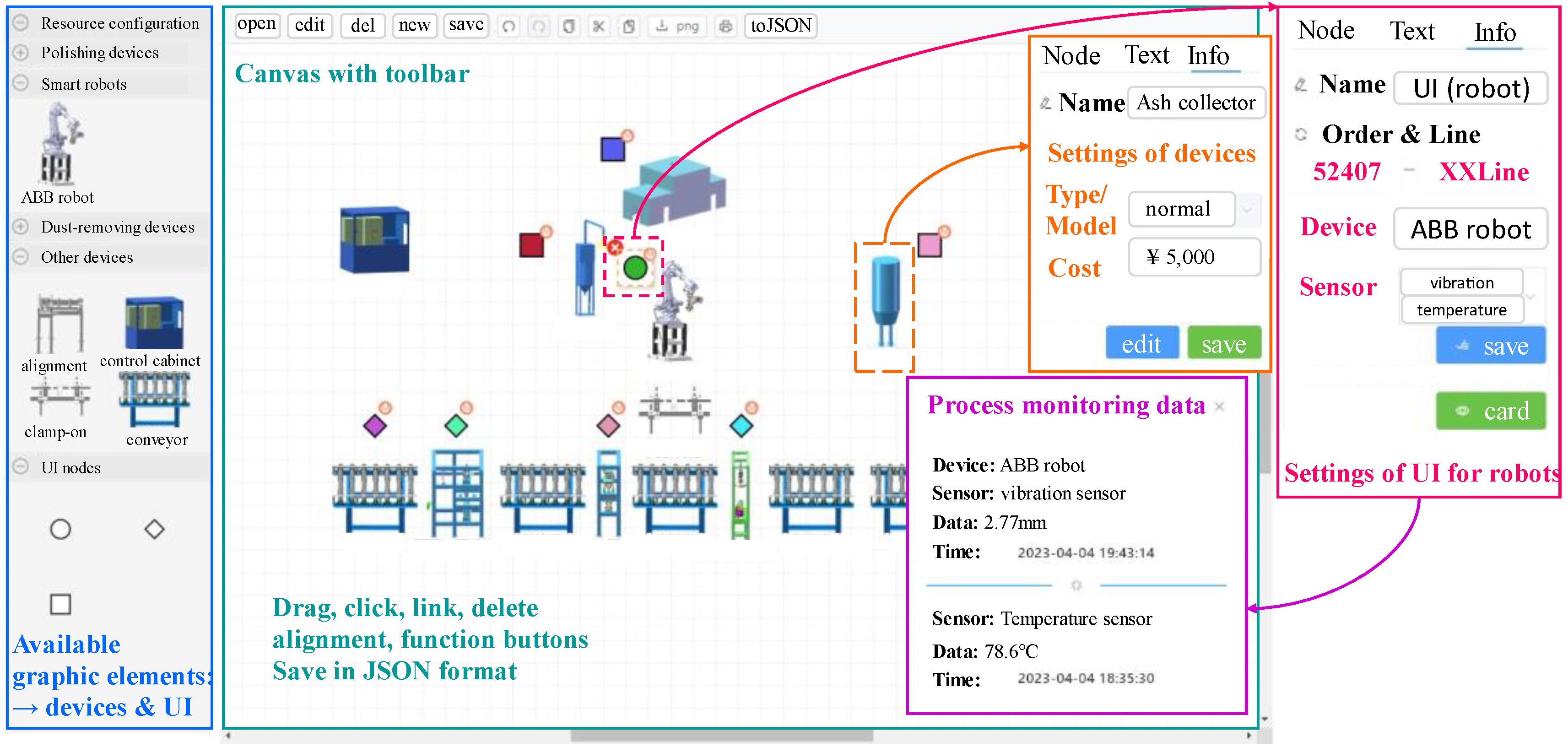The height and width of the screenshot is (753, 1568).
Task: Click the toJSON toolbar button
Action: 780,26
